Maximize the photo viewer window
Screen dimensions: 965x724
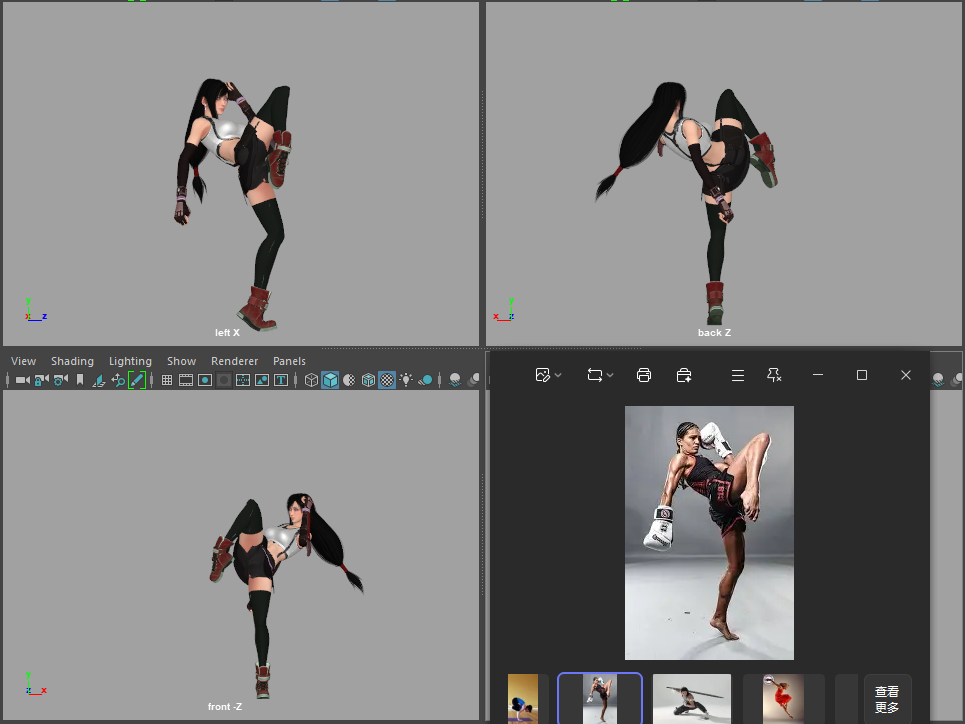[862, 375]
